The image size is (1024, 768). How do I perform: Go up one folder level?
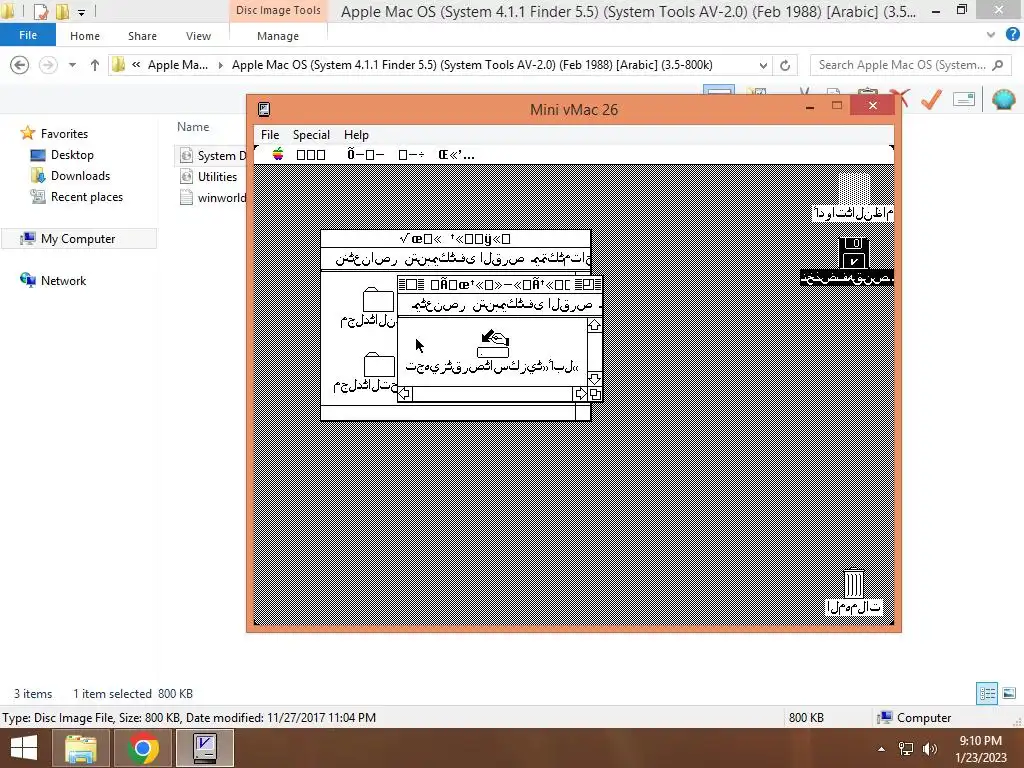tap(95, 65)
